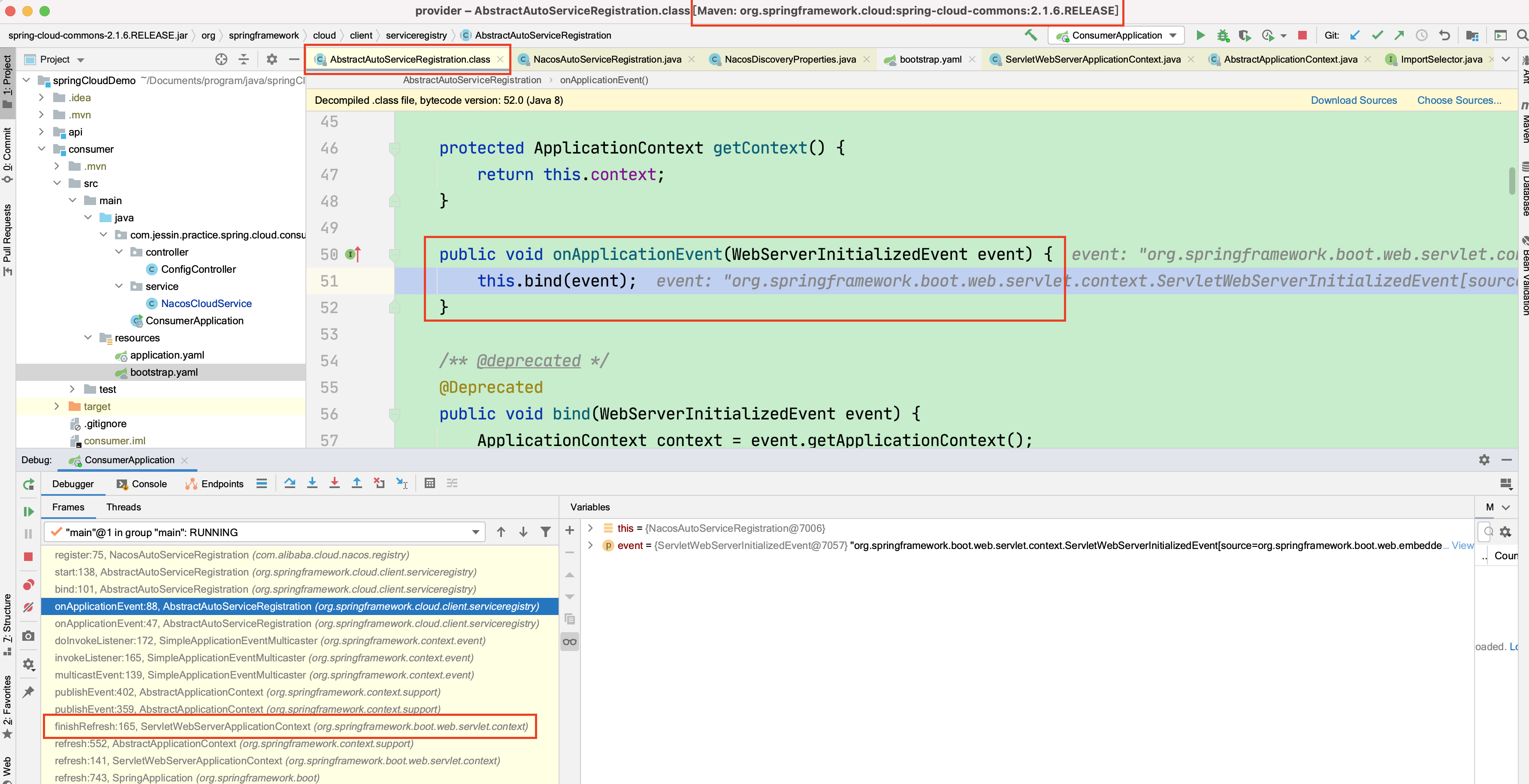This screenshot has height=784, width=1529.
Task: Click Step Over in debugger toolbar
Action: (x=290, y=483)
